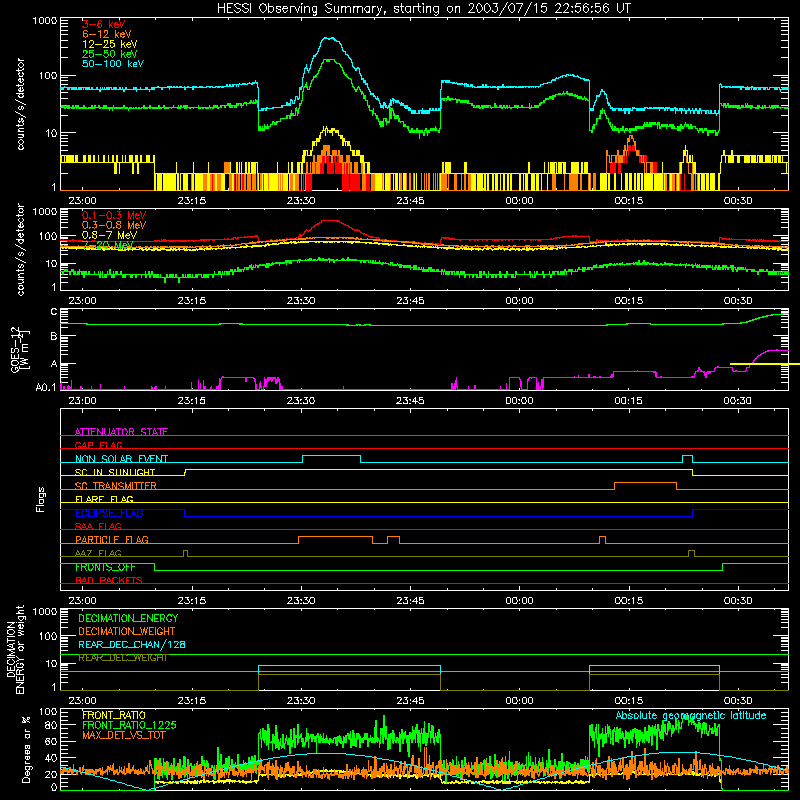This screenshot has height=800, width=800.
Task: Click the DECIMATION_ENERGY legend label
Action: click(128, 618)
